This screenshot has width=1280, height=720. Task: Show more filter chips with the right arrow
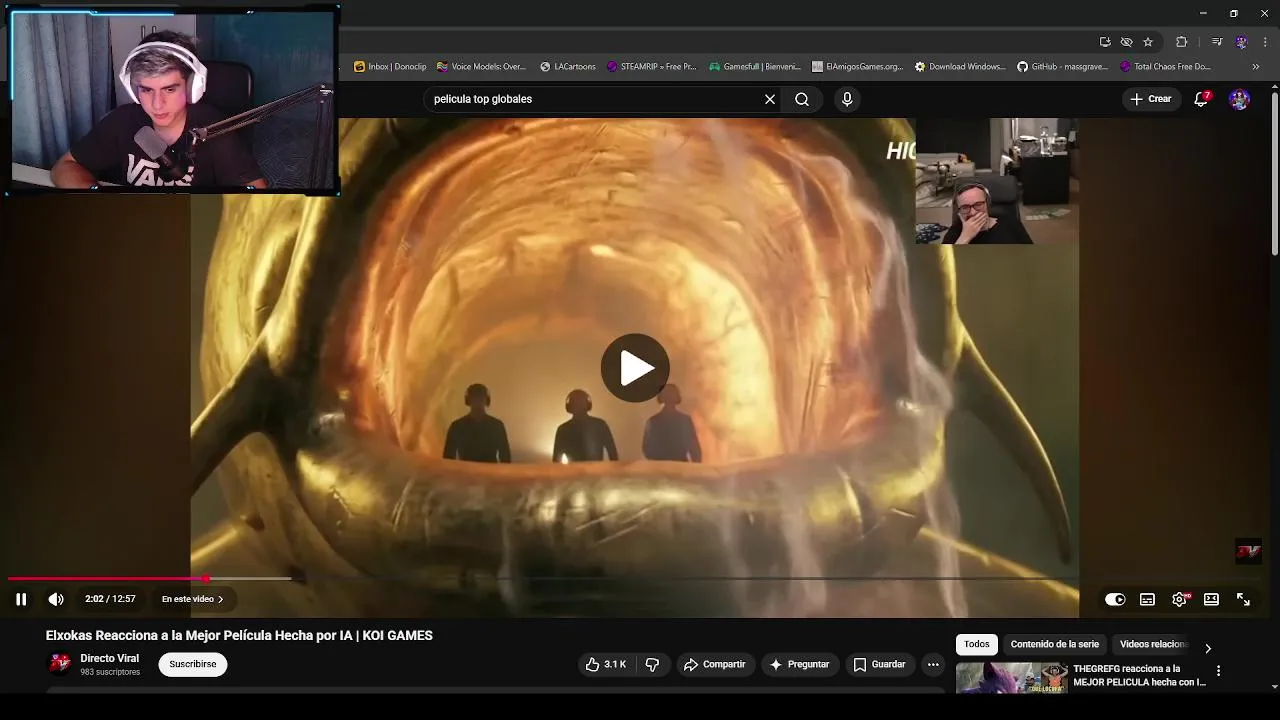[1207, 648]
